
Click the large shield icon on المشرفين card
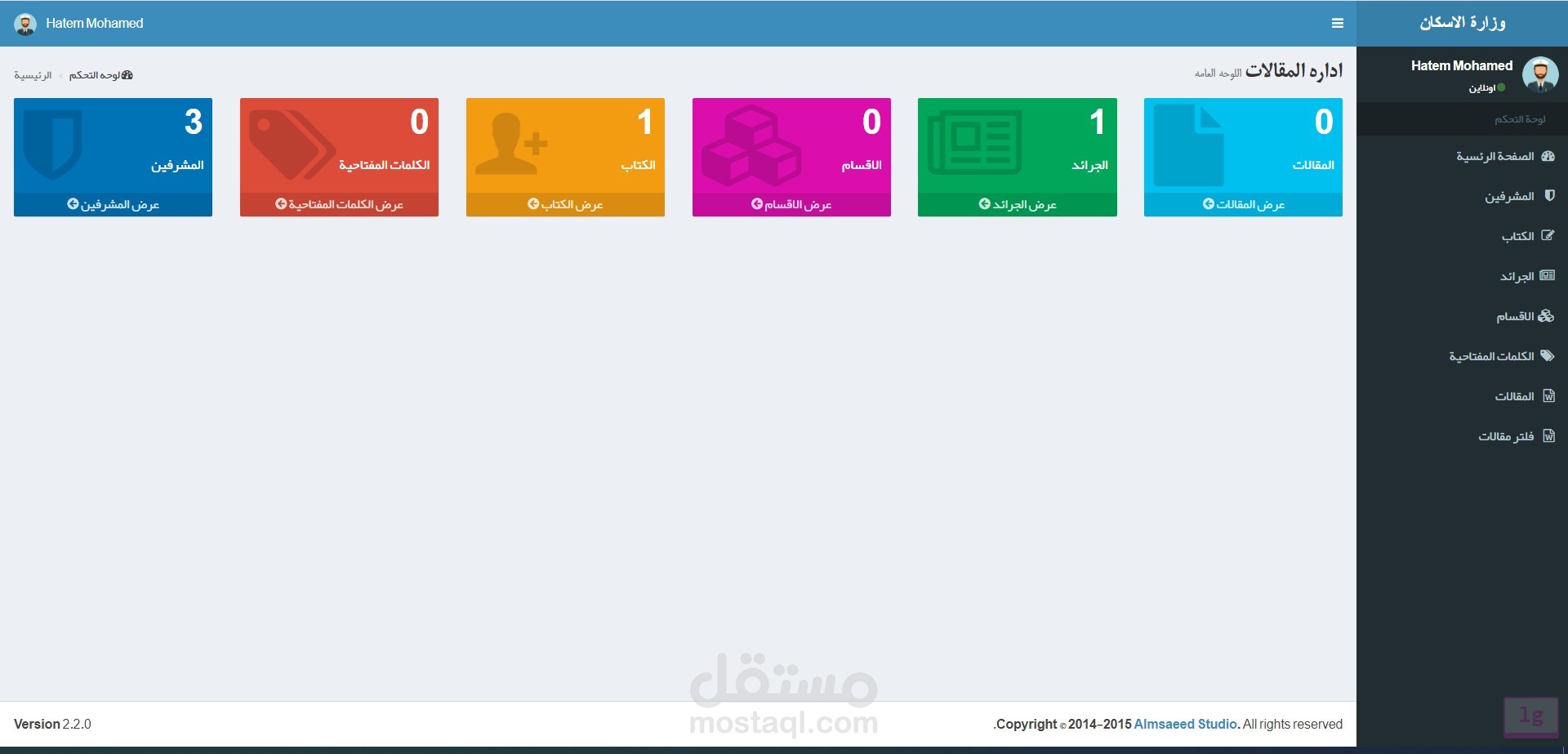click(53, 145)
